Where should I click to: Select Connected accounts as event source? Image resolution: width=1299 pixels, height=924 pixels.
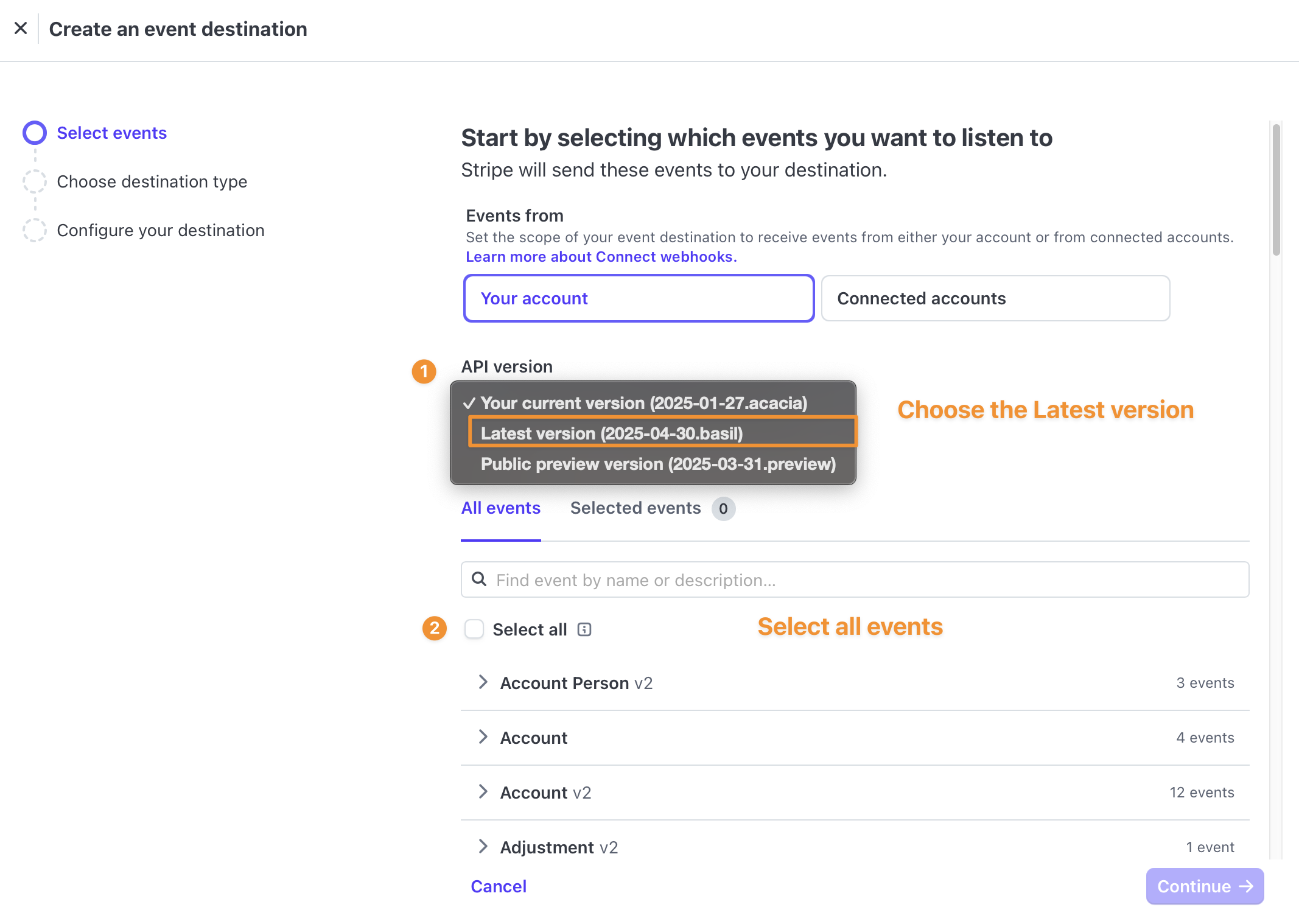pos(995,298)
